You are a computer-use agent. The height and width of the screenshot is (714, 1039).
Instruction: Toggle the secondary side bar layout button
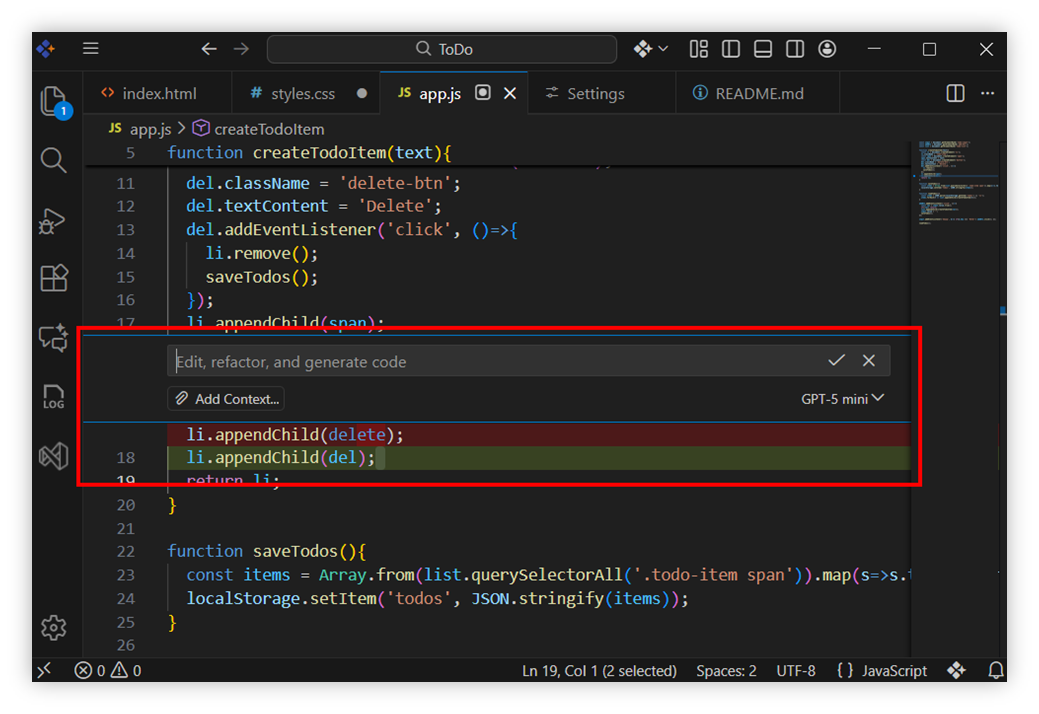[x=795, y=49]
